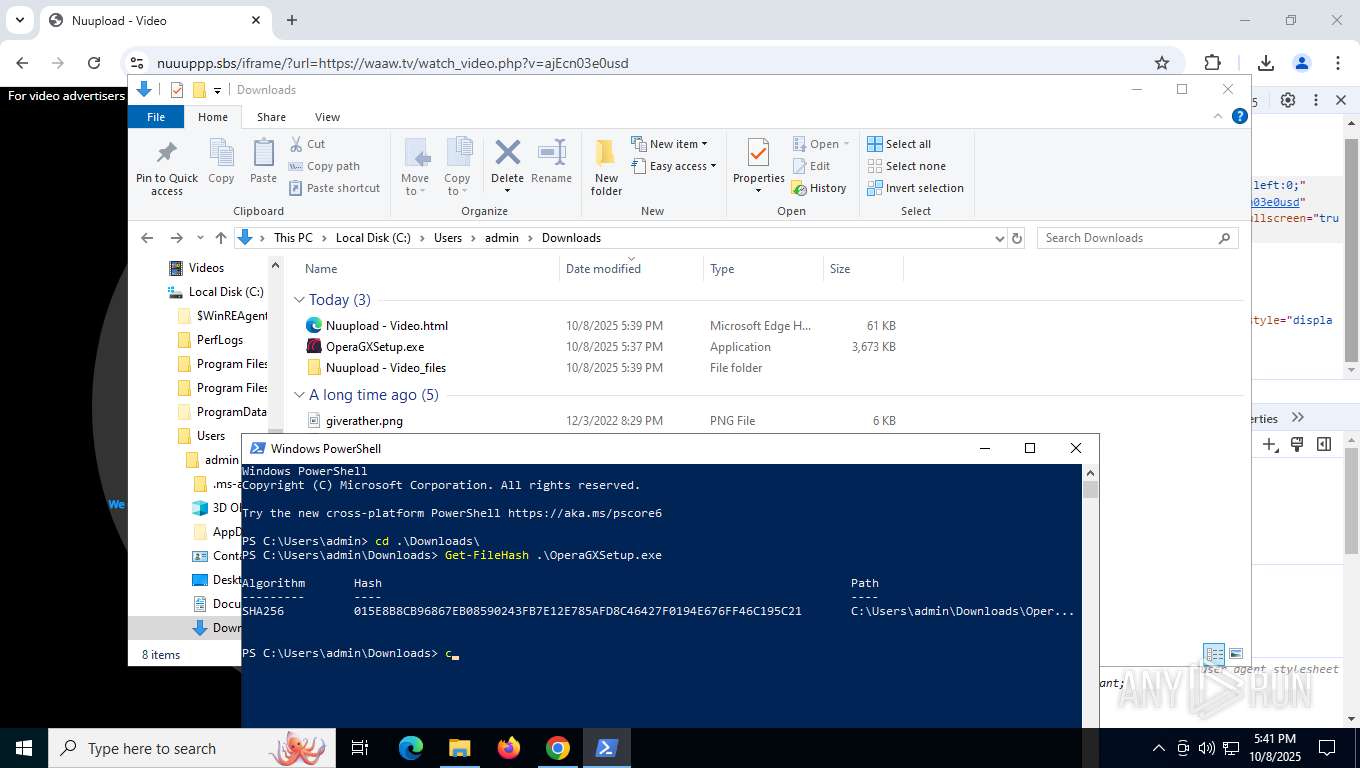Click Paste shortcut in ribbon
The height and width of the screenshot is (768, 1360).
tap(335, 188)
